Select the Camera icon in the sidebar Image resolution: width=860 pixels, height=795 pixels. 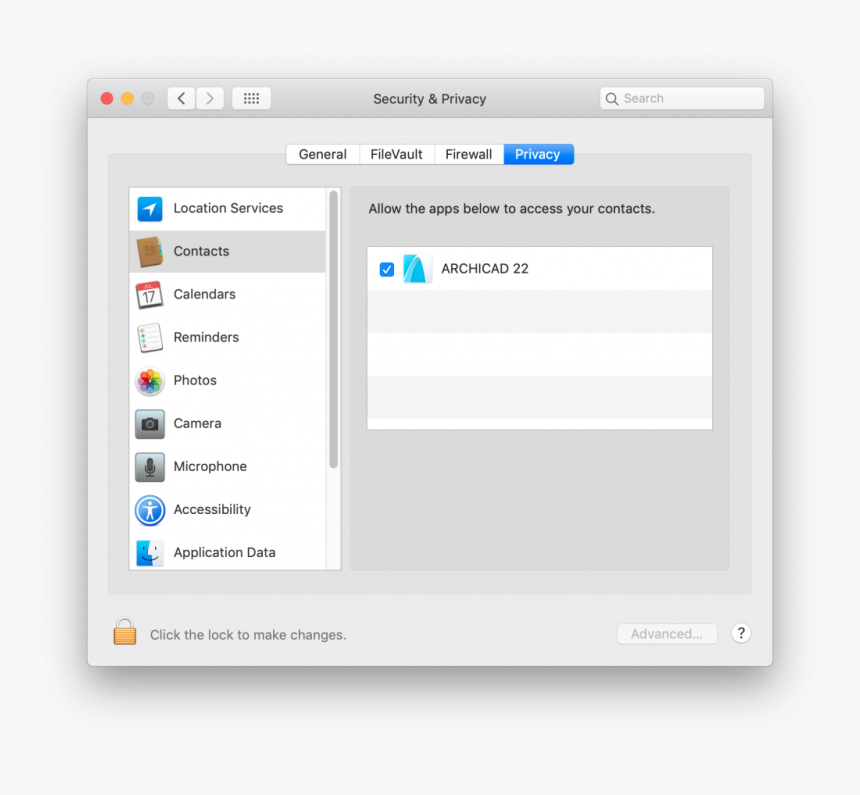point(149,423)
